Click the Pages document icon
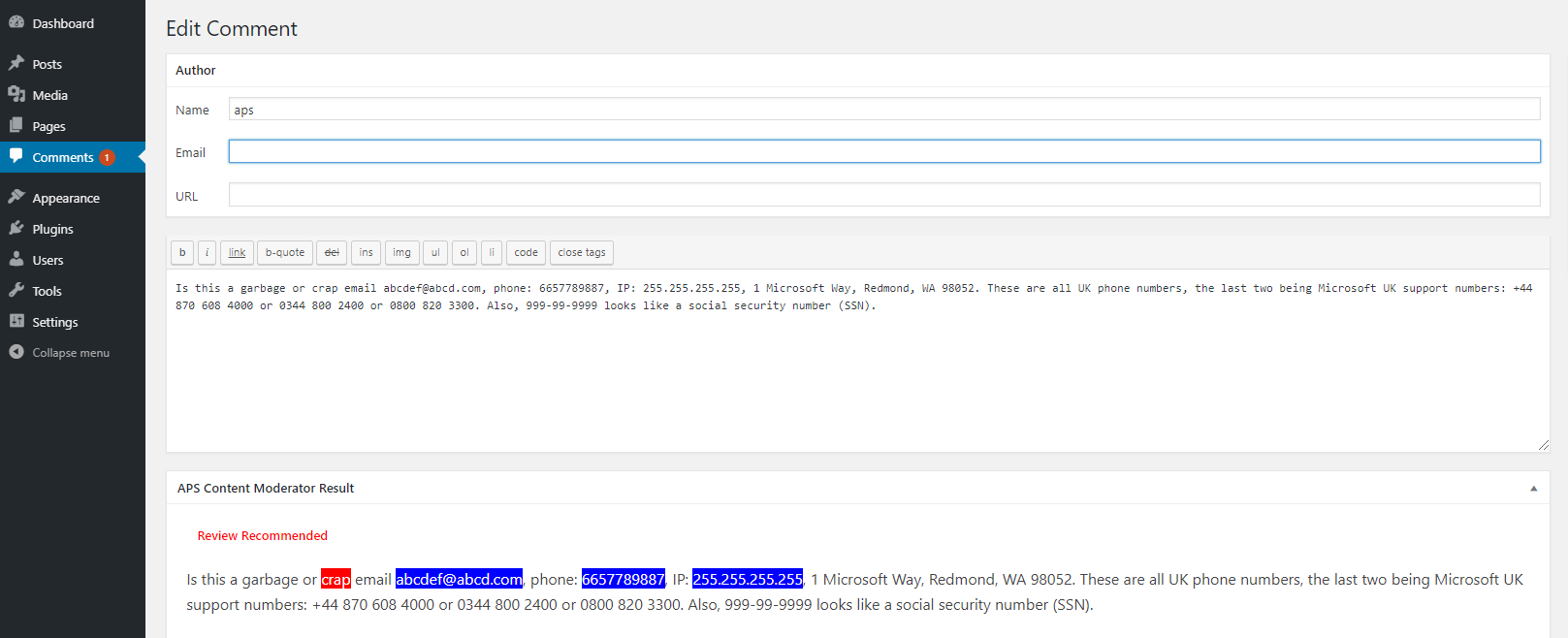The width and height of the screenshot is (1568, 638). tap(16, 125)
